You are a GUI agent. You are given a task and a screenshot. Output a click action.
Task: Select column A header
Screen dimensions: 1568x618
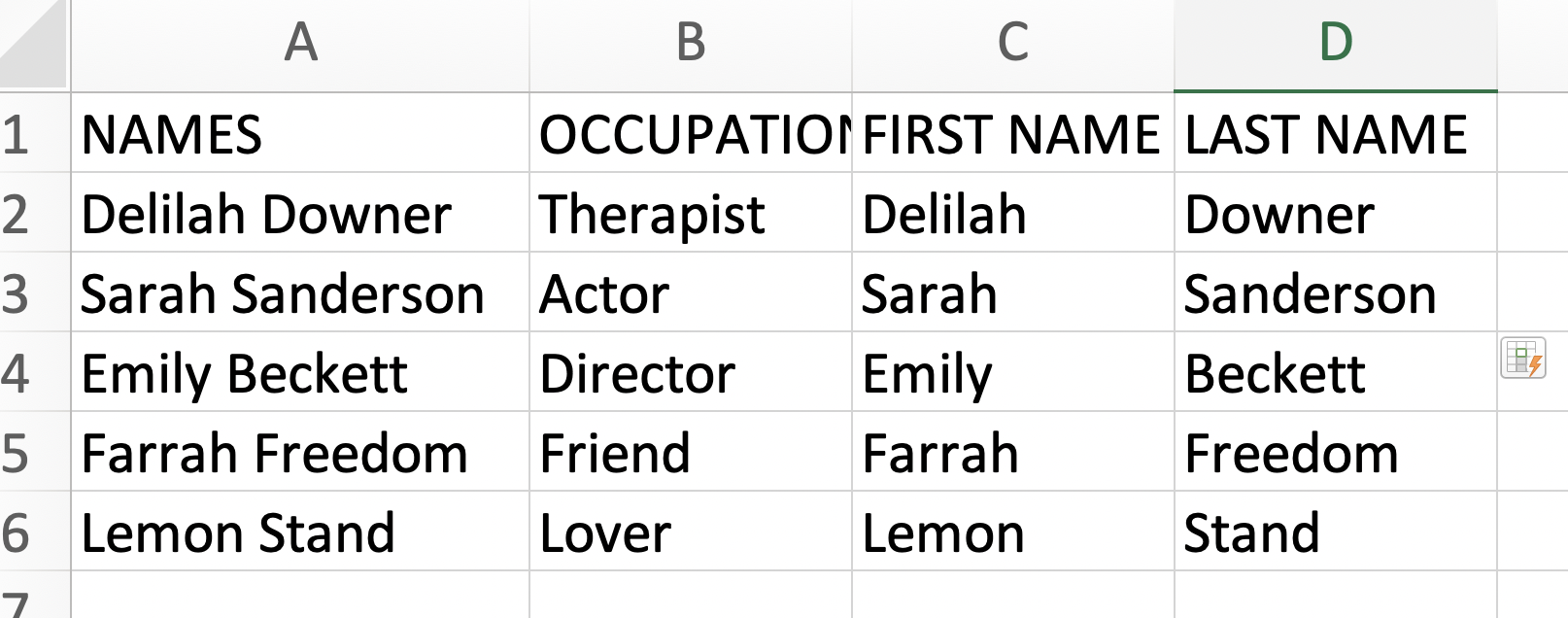coord(300,45)
